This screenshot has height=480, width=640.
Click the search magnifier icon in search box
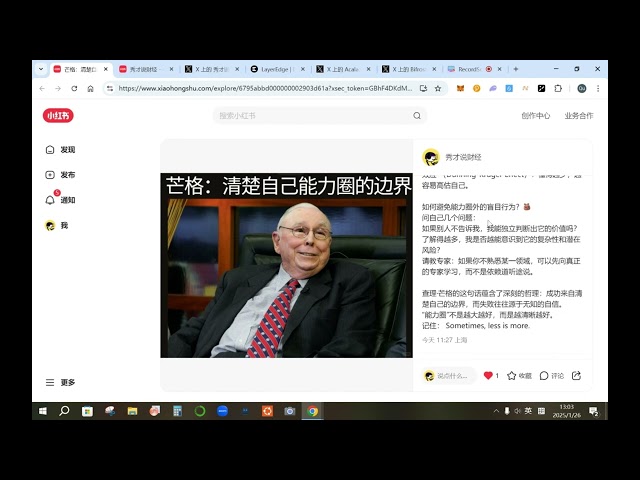pos(417,116)
